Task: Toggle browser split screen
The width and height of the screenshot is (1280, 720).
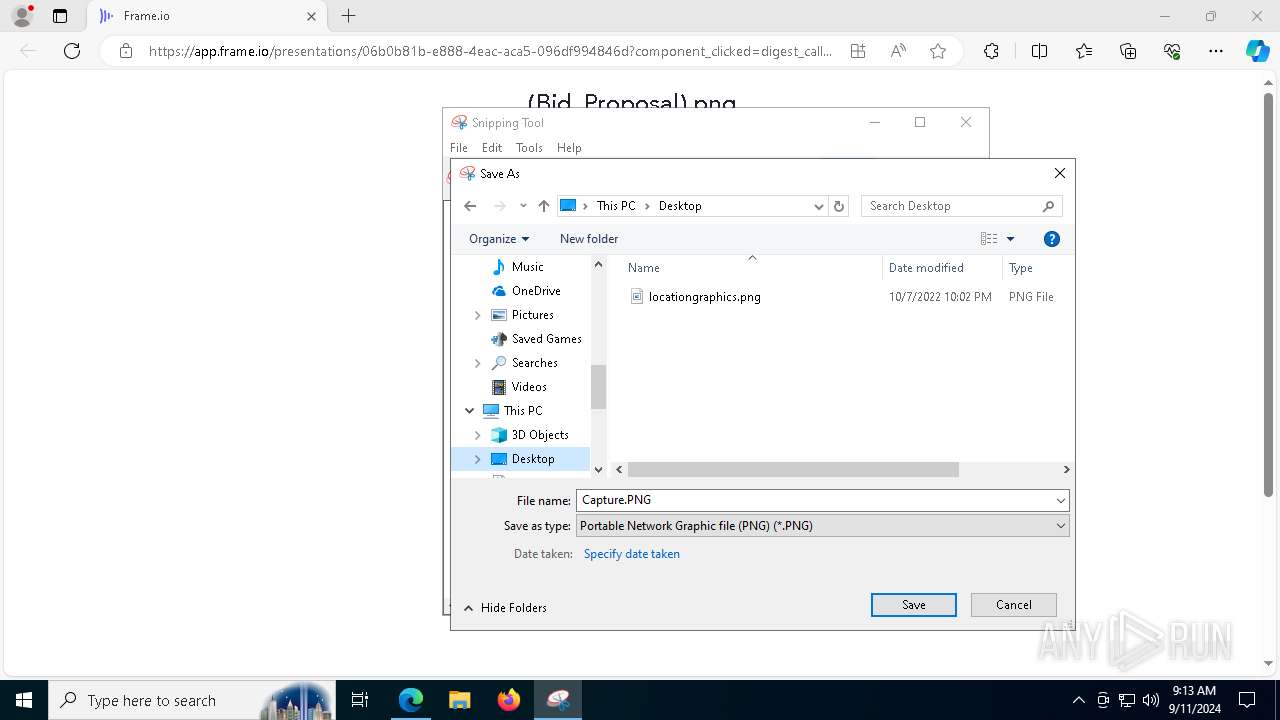Action: coord(1039,51)
